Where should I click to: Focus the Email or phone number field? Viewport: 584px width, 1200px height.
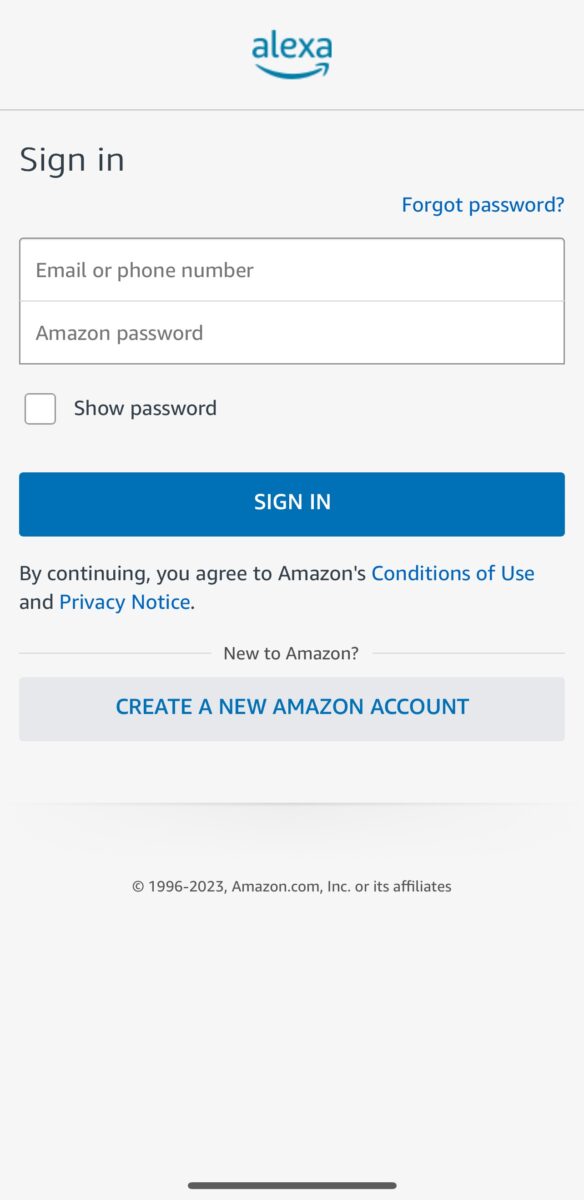(292, 270)
